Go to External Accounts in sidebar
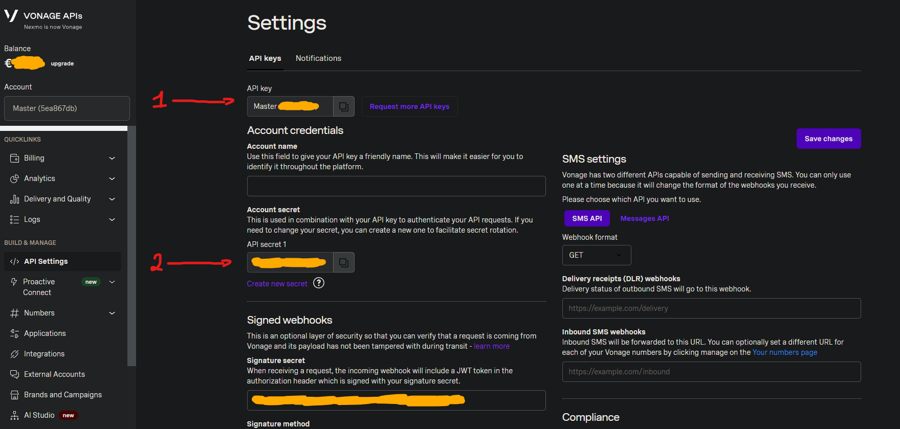 point(54,374)
